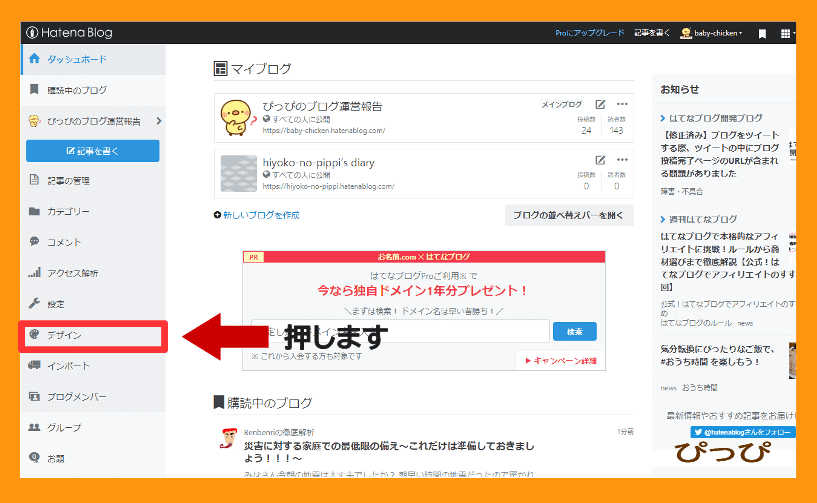Click ブログの並べ替えバーを開く button
This screenshot has width=817, height=503.
click(569, 215)
